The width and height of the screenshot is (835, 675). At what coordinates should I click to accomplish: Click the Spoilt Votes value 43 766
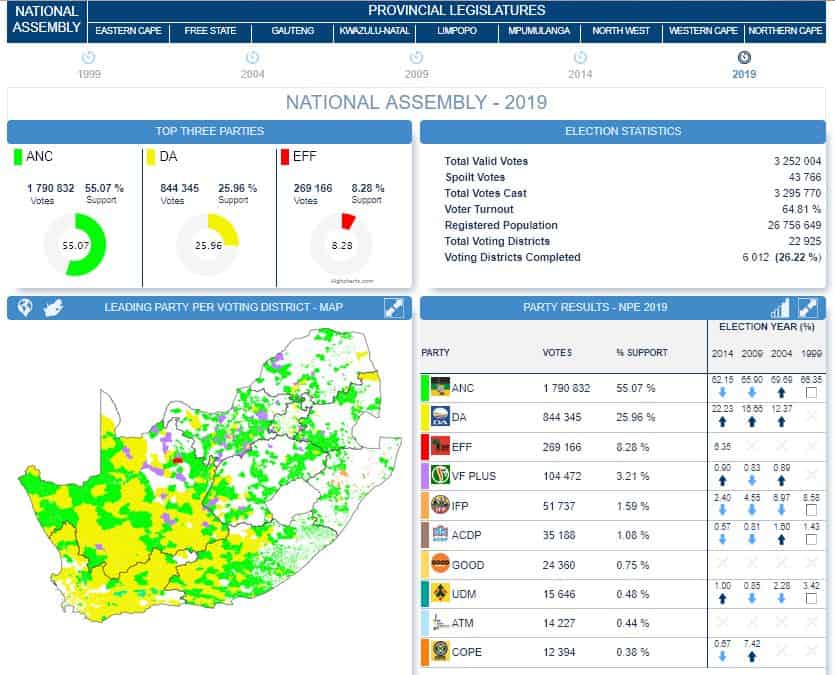coord(805,177)
